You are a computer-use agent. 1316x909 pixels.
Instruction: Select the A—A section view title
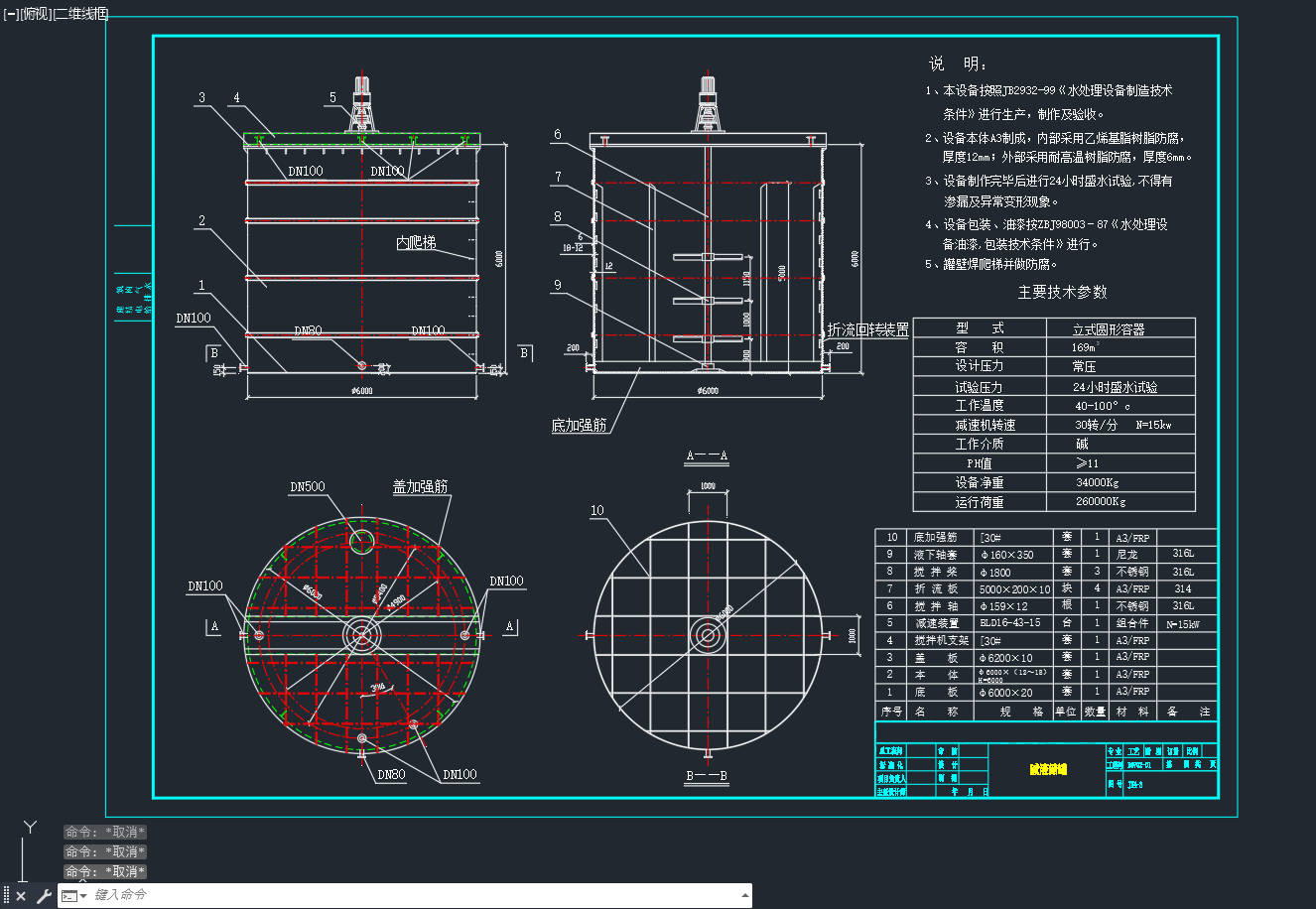[x=708, y=456]
